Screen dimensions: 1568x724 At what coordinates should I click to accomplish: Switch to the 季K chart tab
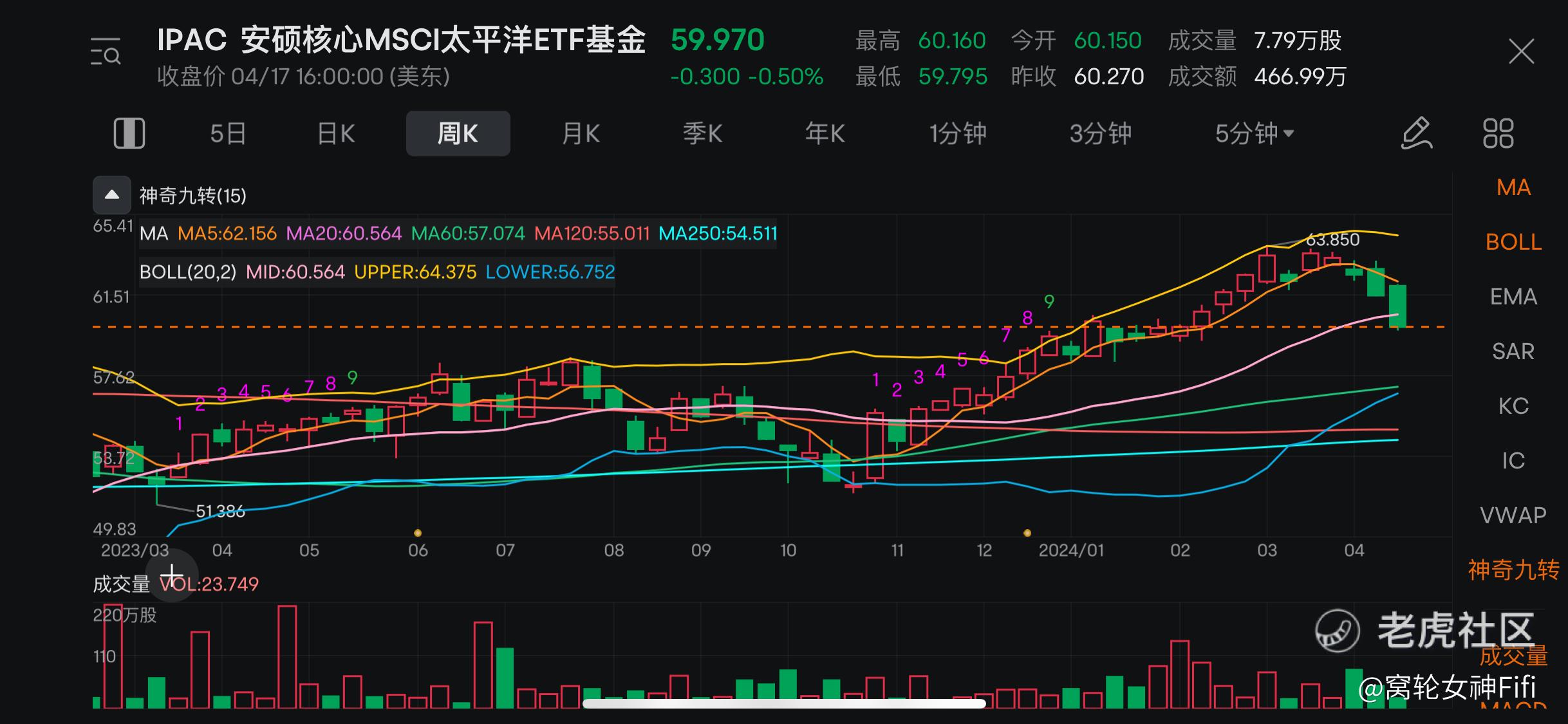[x=702, y=134]
